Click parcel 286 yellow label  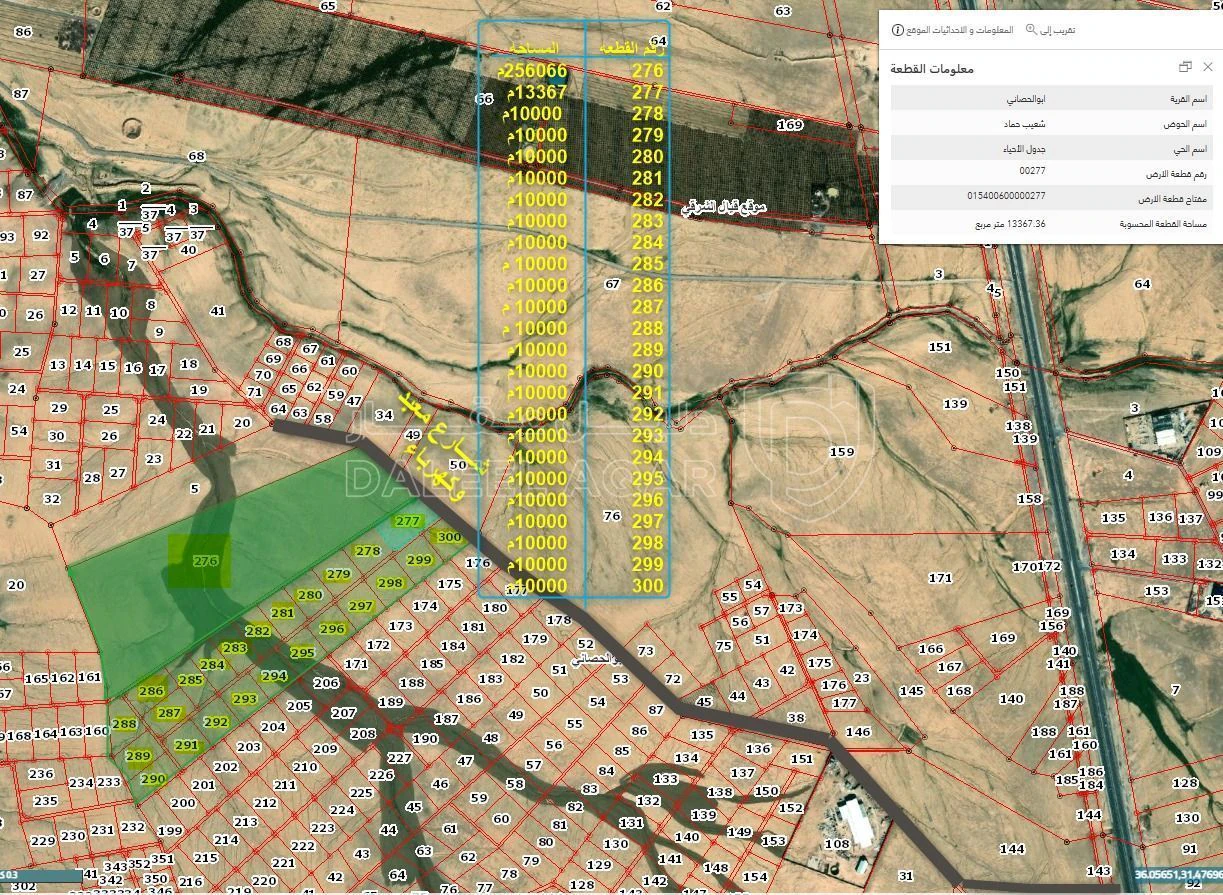(x=151, y=691)
